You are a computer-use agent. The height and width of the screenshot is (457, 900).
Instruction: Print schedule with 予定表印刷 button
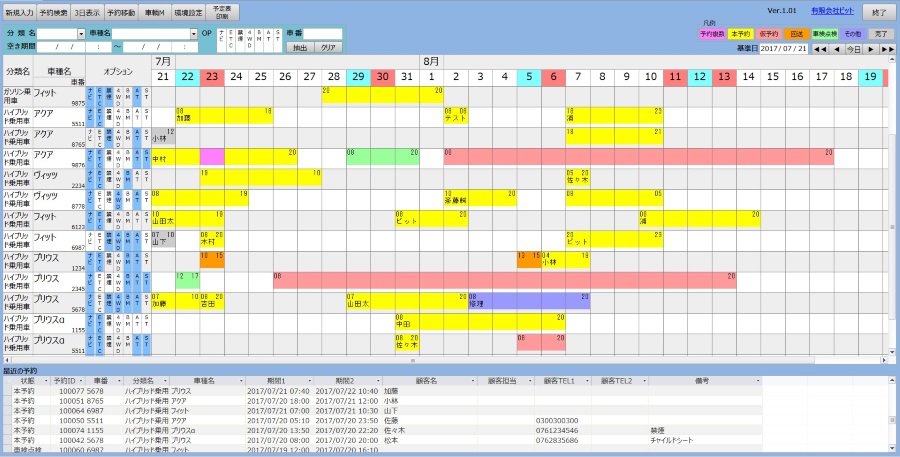222,13
